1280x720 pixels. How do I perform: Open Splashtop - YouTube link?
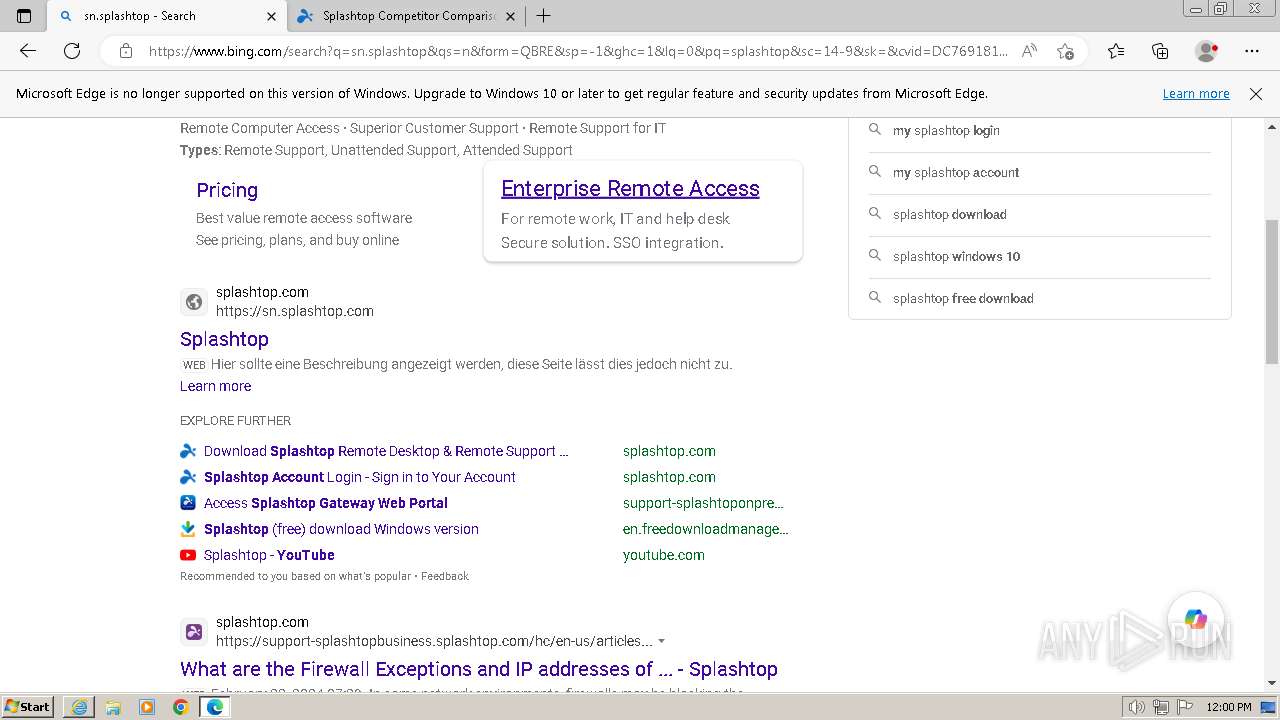(x=269, y=555)
